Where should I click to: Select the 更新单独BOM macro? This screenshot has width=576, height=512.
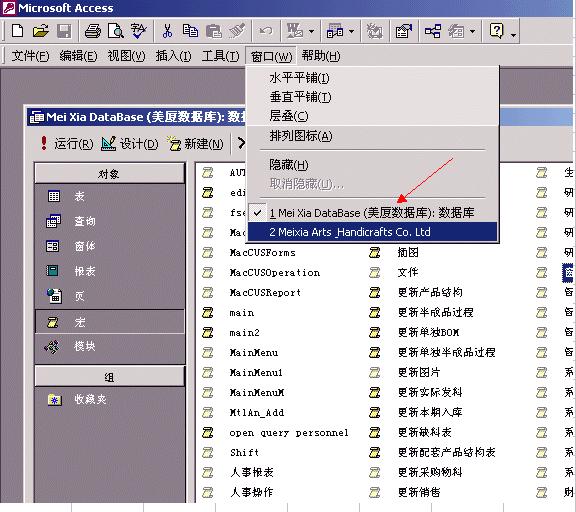[428, 332]
